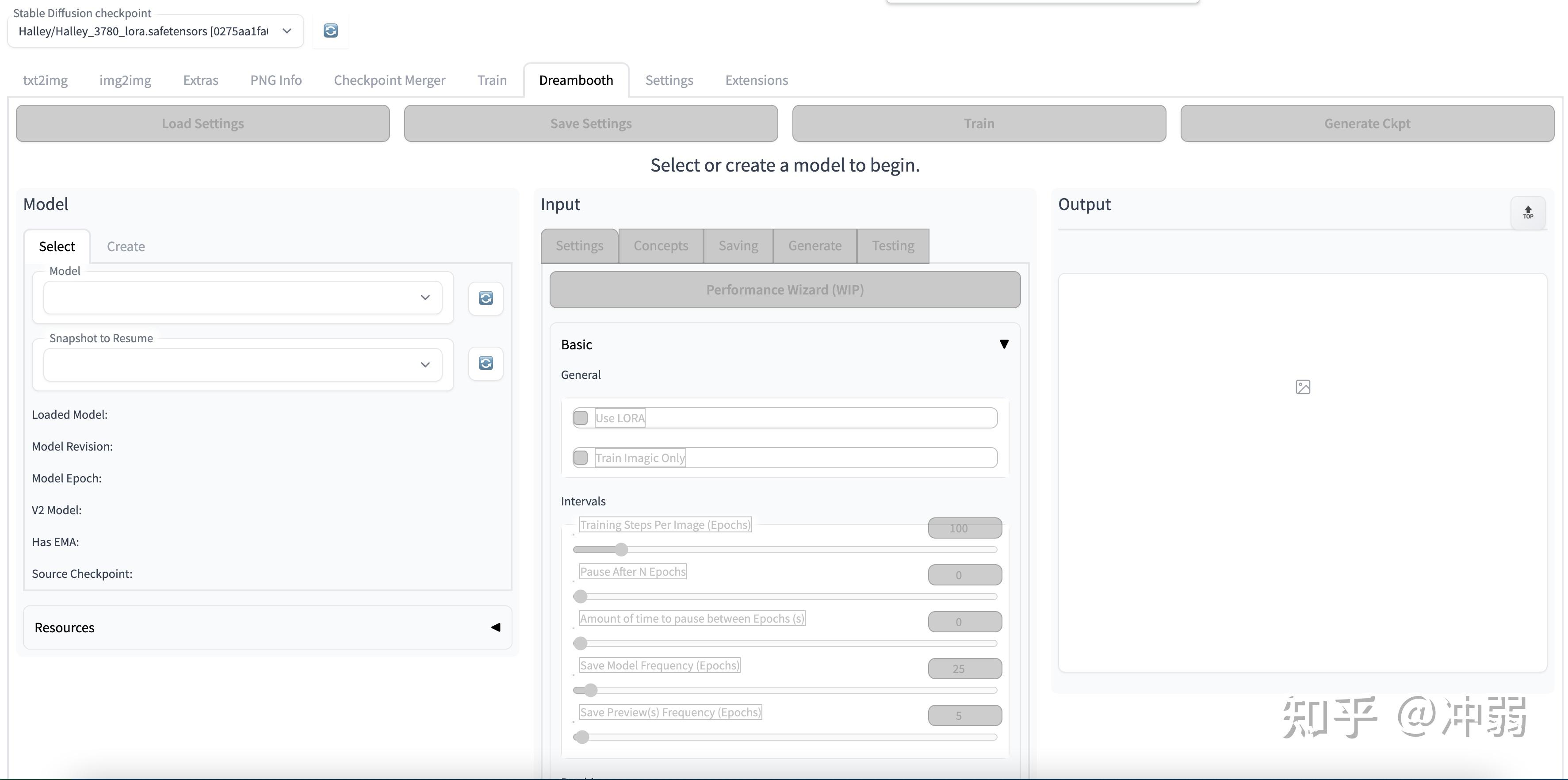The height and width of the screenshot is (780, 1568).
Task: Click the image placeholder icon in Output
Action: pos(1303,386)
